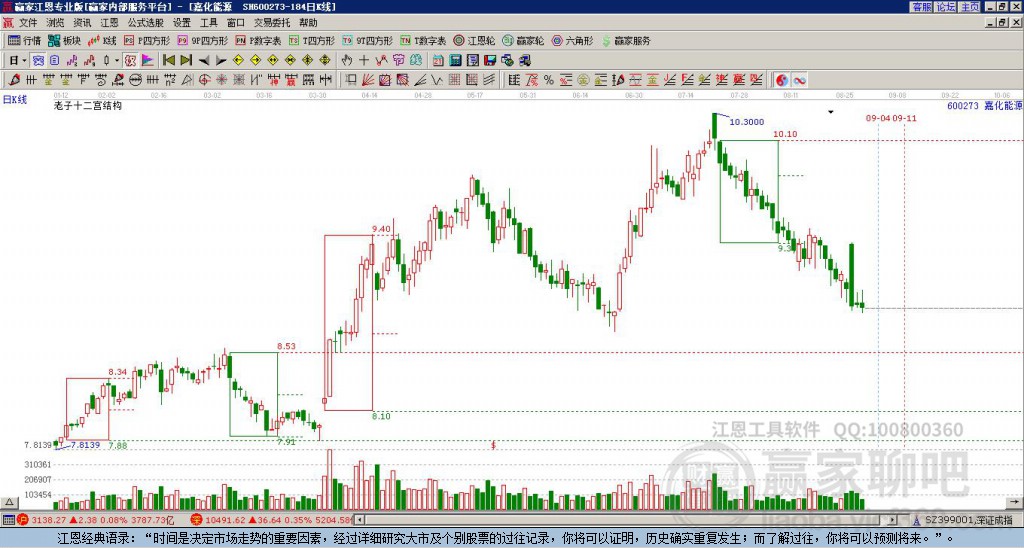Select the crosshair cursor icon
This screenshot has width=1024, height=548.
pyautogui.click(x=364, y=61)
